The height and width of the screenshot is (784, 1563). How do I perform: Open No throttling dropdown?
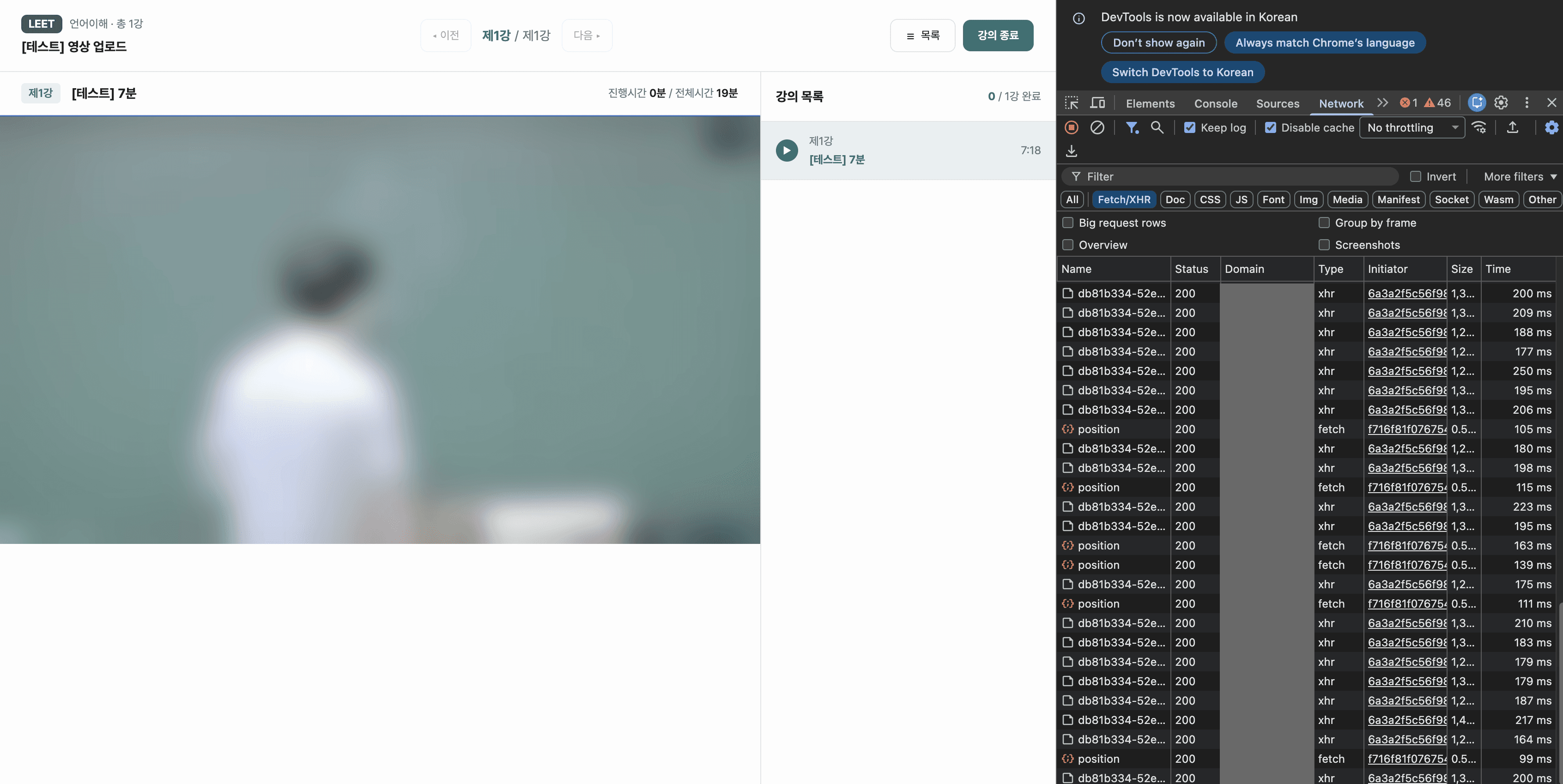click(x=1412, y=127)
